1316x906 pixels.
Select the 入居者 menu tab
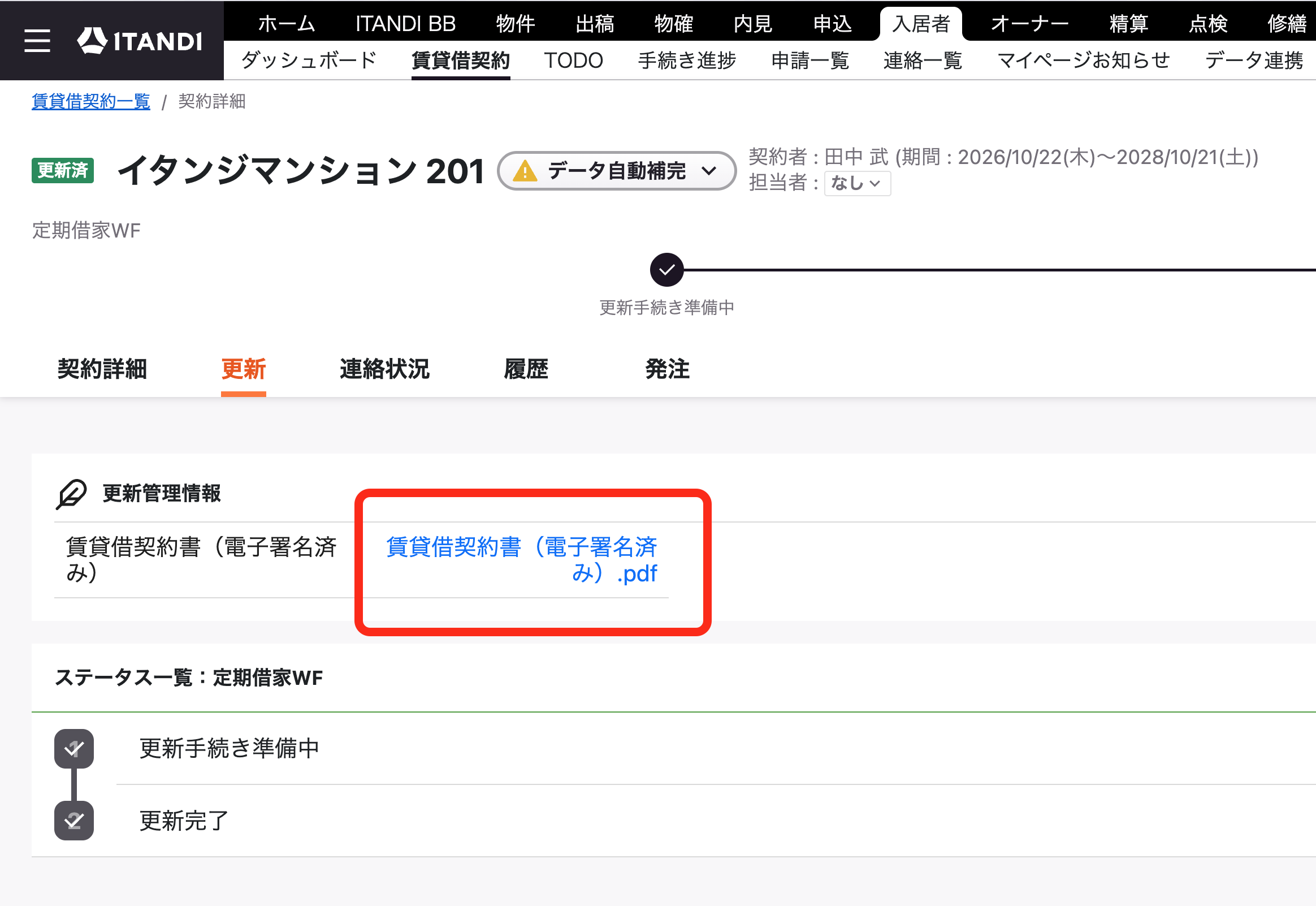921,24
